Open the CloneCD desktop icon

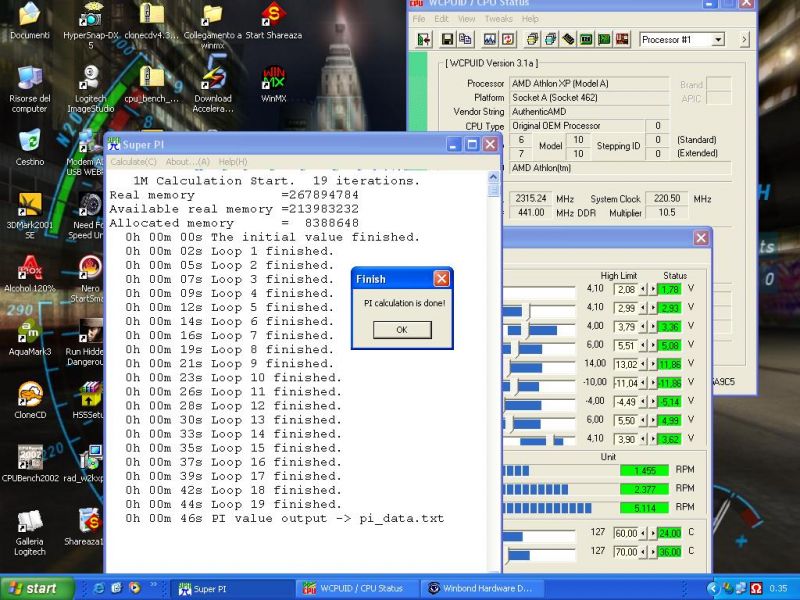30,401
